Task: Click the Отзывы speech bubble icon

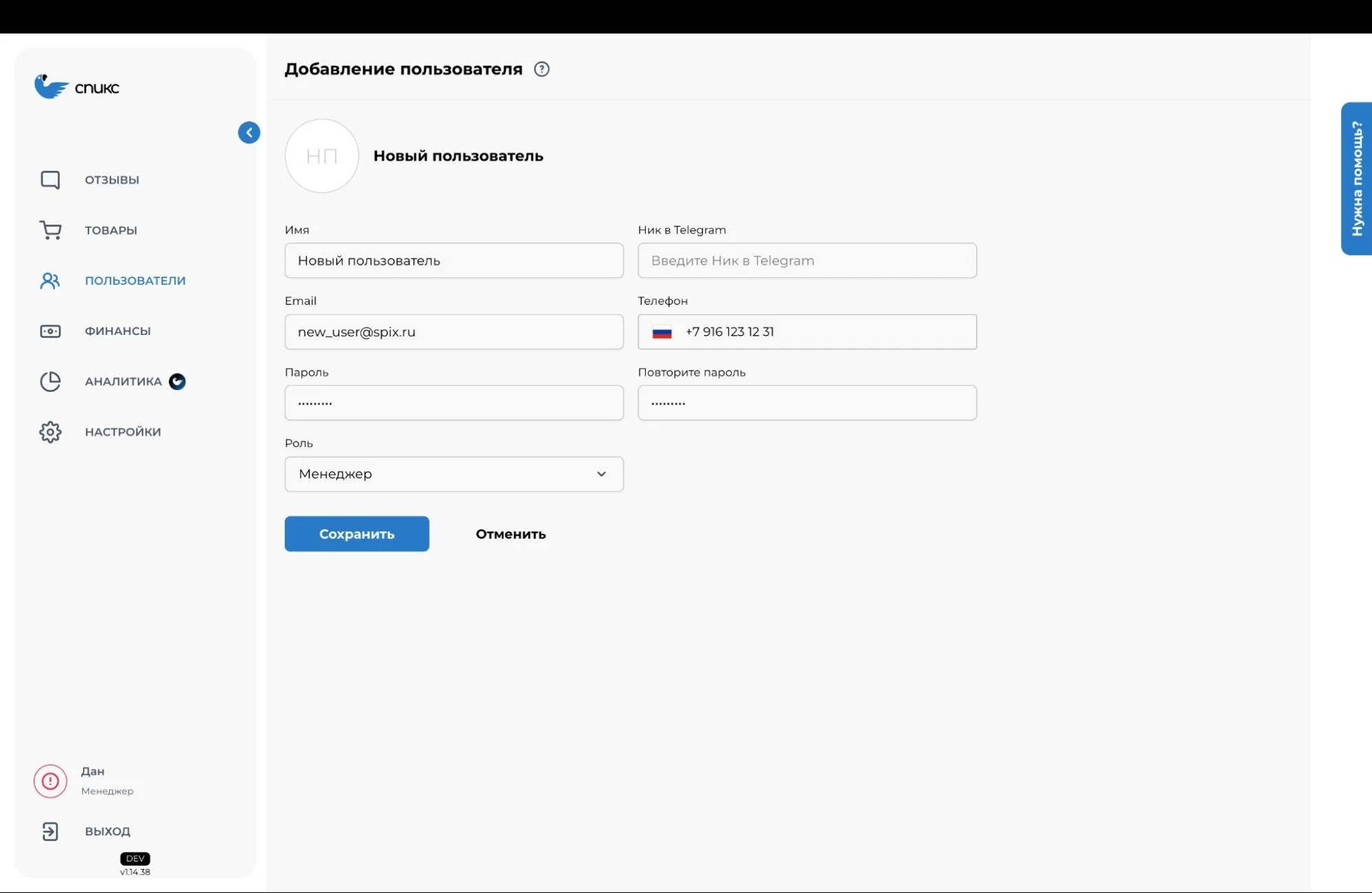Action: [50, 180]
